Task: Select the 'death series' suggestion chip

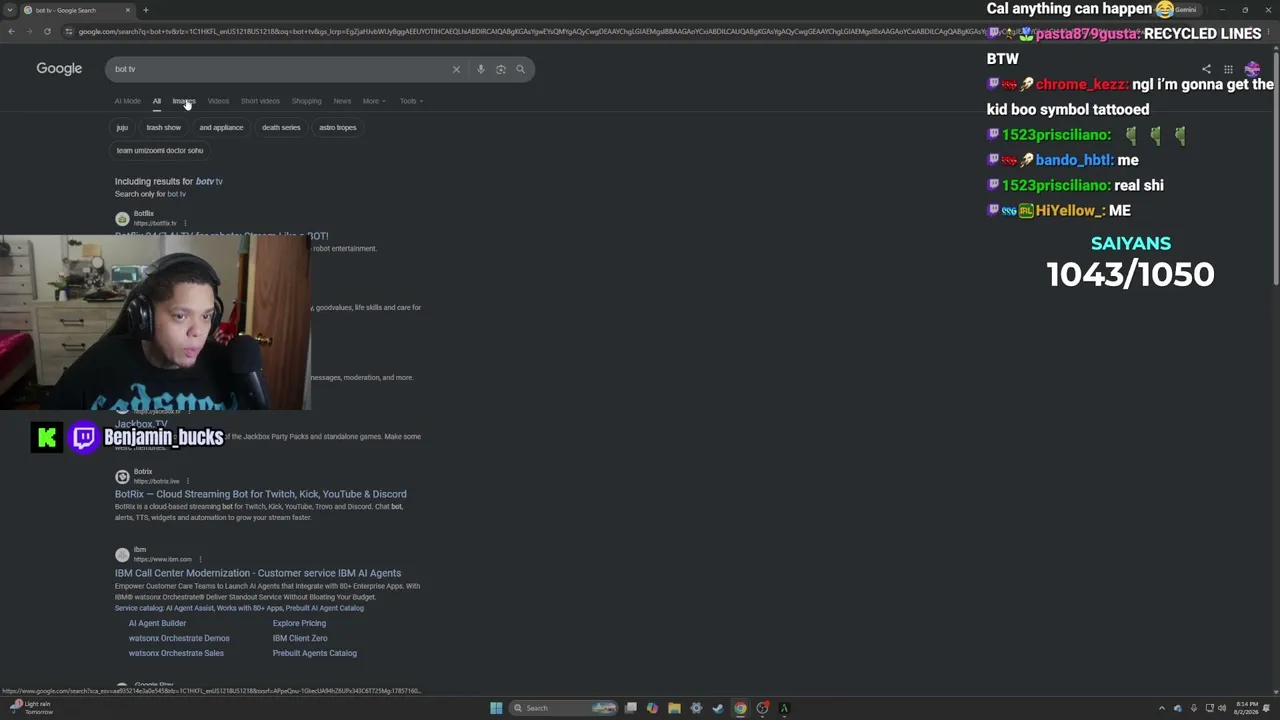Action: pyautogui.click(x=281, y=127)
